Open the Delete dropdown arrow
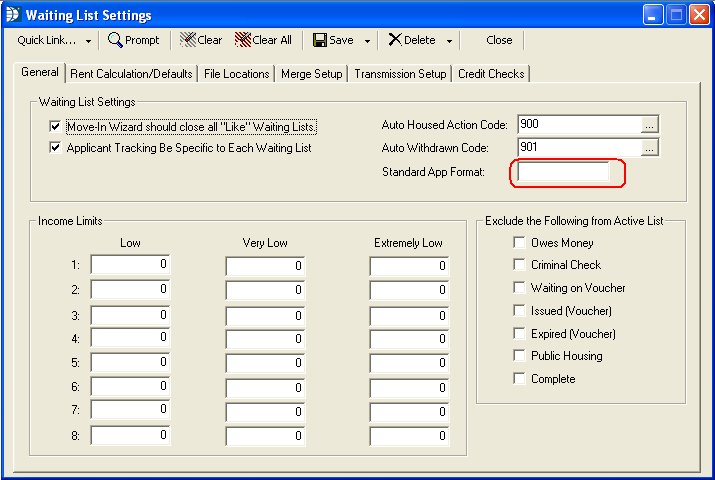 pyautogui.click(x=449, y=41)
